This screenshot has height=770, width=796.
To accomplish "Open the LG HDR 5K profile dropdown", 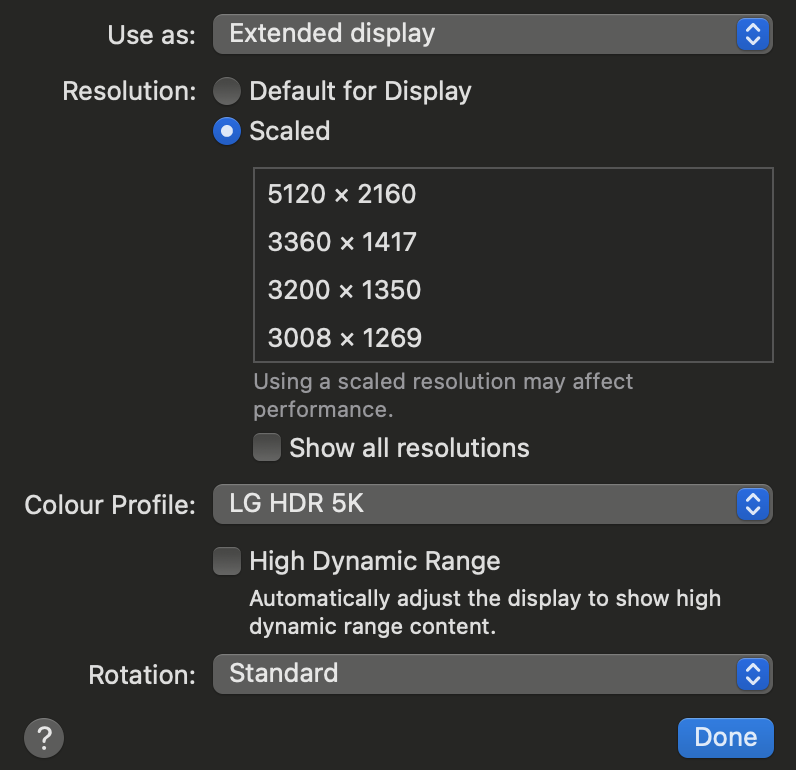I will [x=478, y=504].
